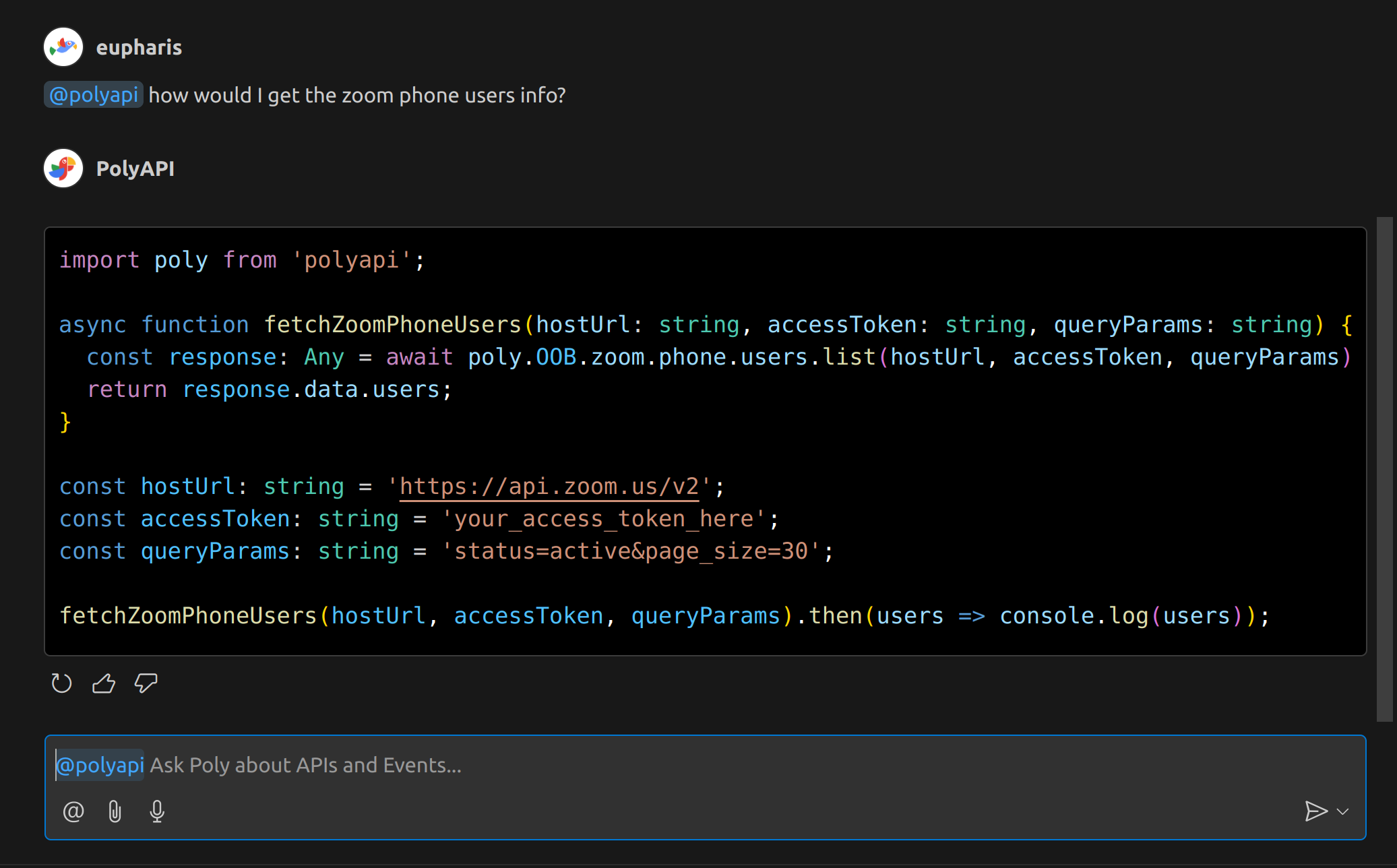
Task: Click the regenerate response icon
Action: click(61, 683)
